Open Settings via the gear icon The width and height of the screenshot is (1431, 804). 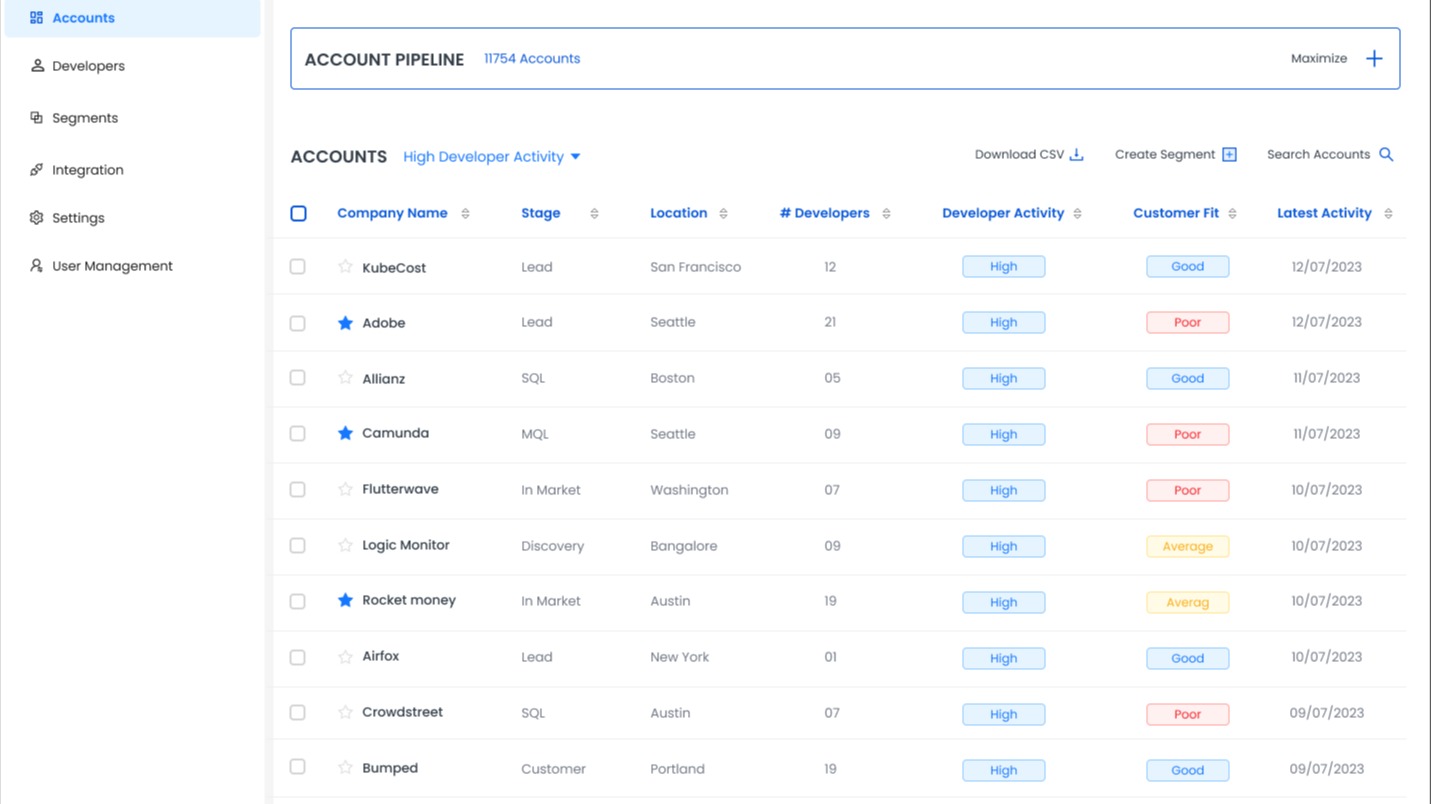(36, 217)
